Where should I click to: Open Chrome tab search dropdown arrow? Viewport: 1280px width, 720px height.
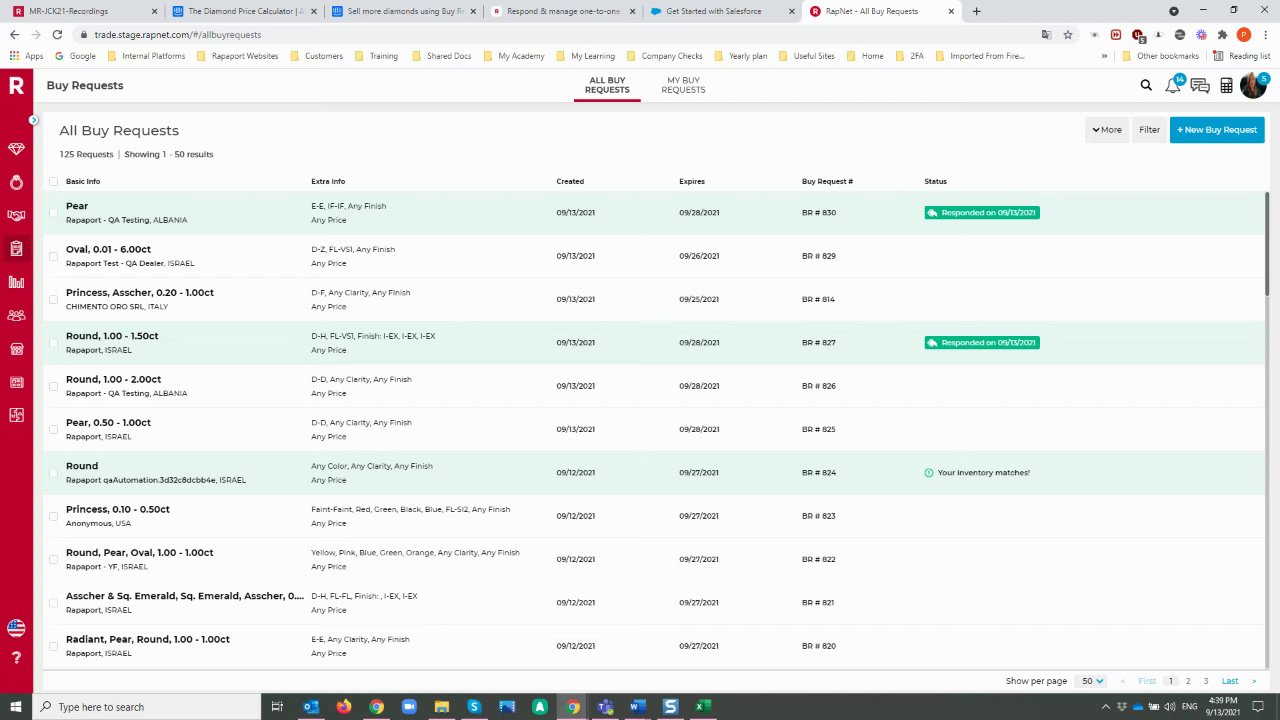pyautogui.click(x=1173, y=11)
